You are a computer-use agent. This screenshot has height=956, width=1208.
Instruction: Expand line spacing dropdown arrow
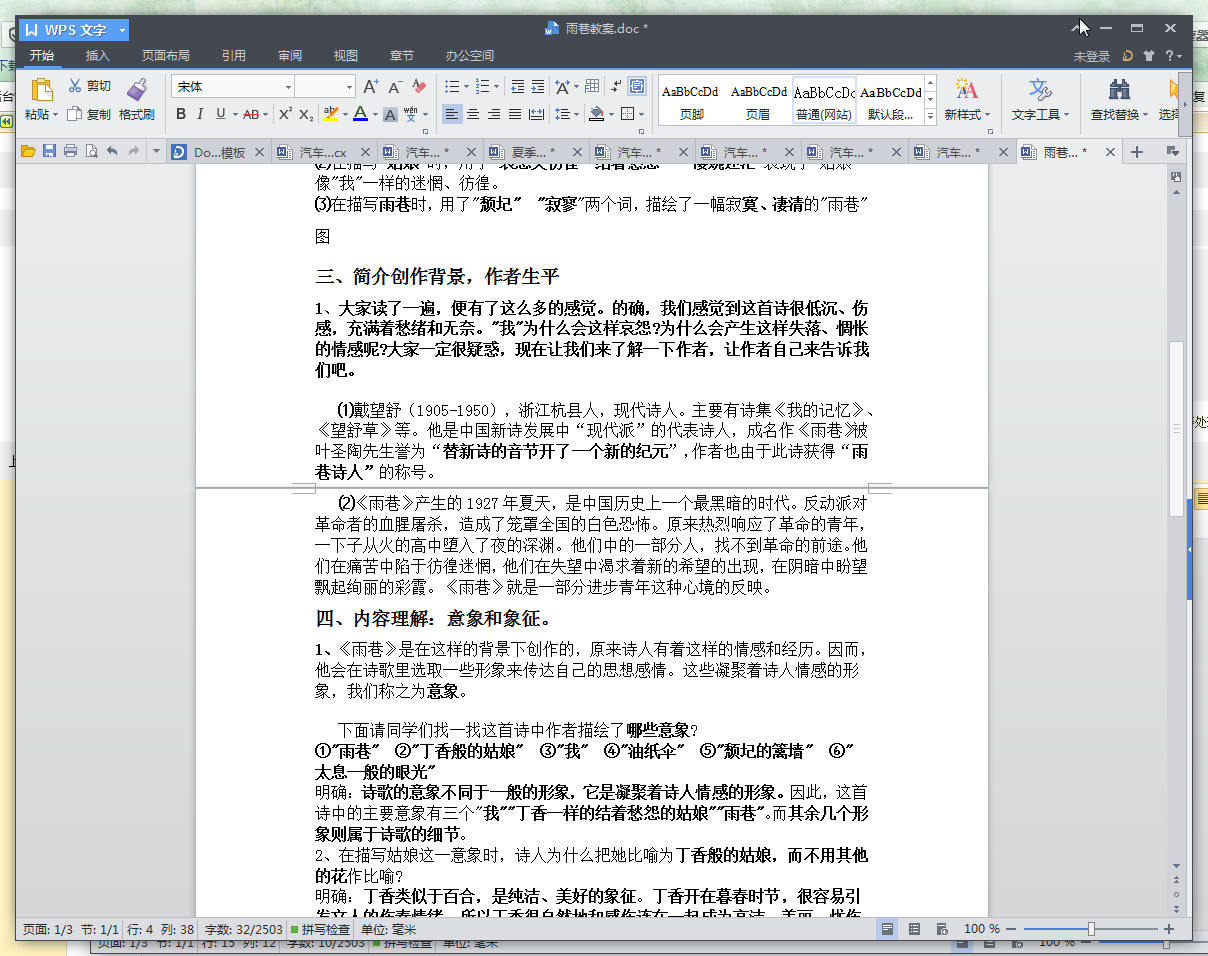577,114
